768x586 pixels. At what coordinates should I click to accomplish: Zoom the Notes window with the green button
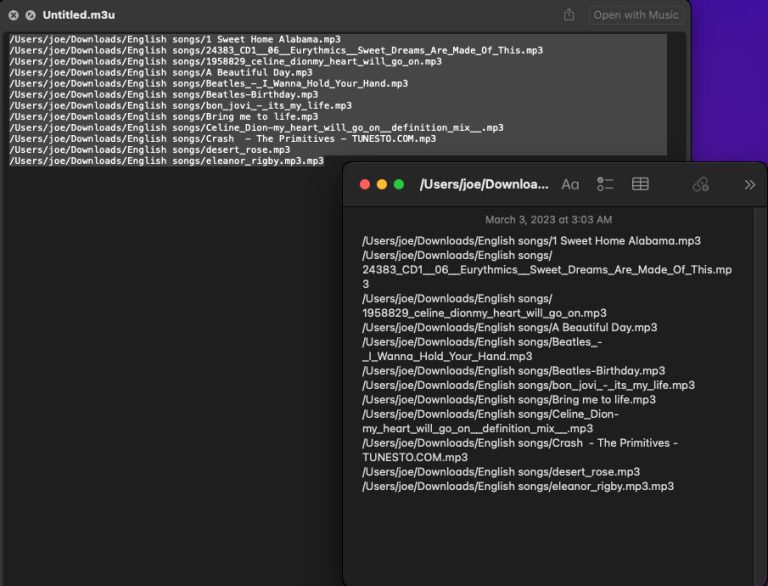[399, 184]
